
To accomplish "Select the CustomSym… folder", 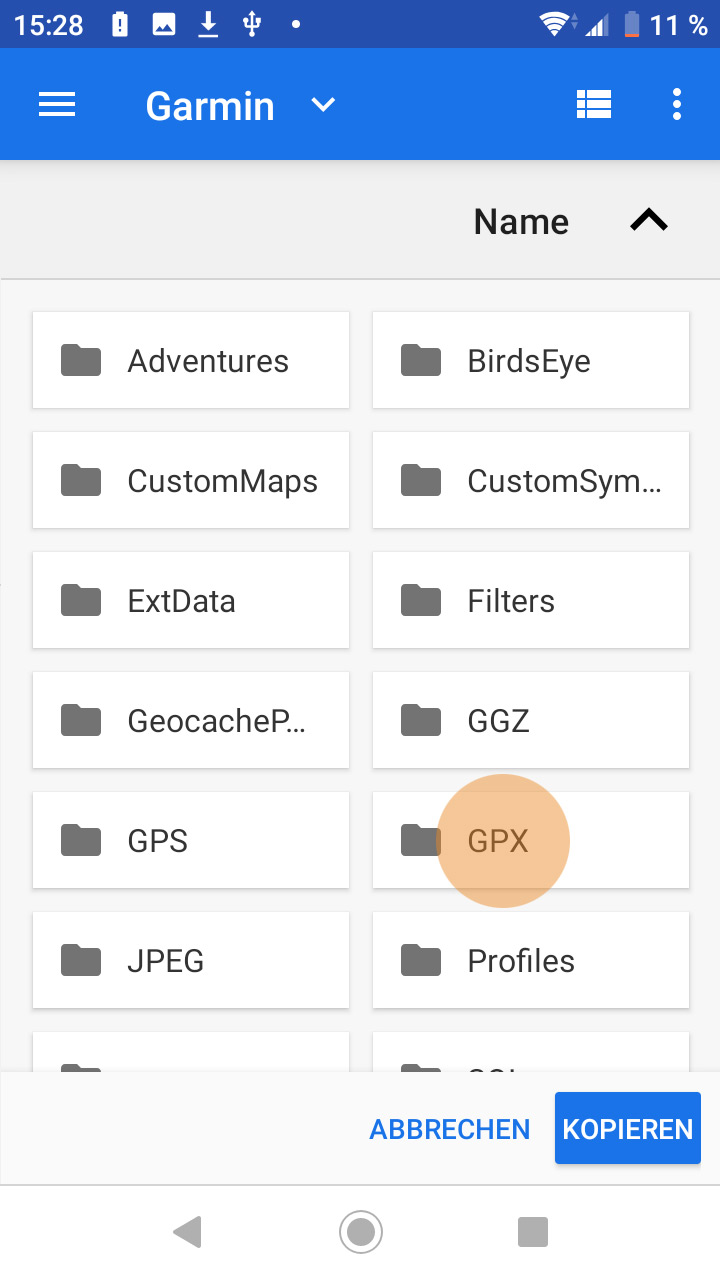I will click(x=531, y=481).
